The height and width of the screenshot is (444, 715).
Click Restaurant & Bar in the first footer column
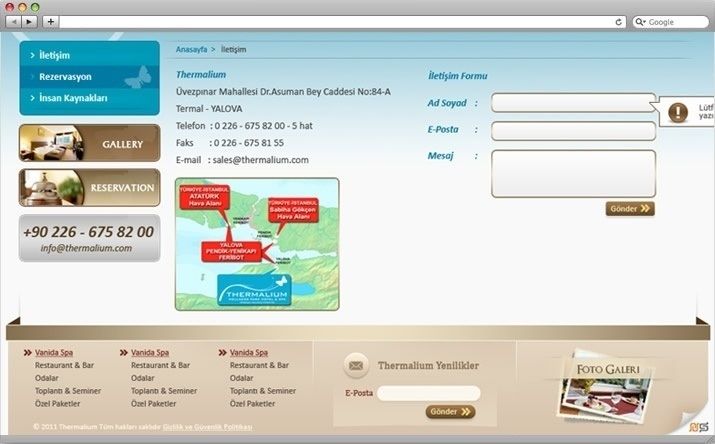(x=64, y=365)
